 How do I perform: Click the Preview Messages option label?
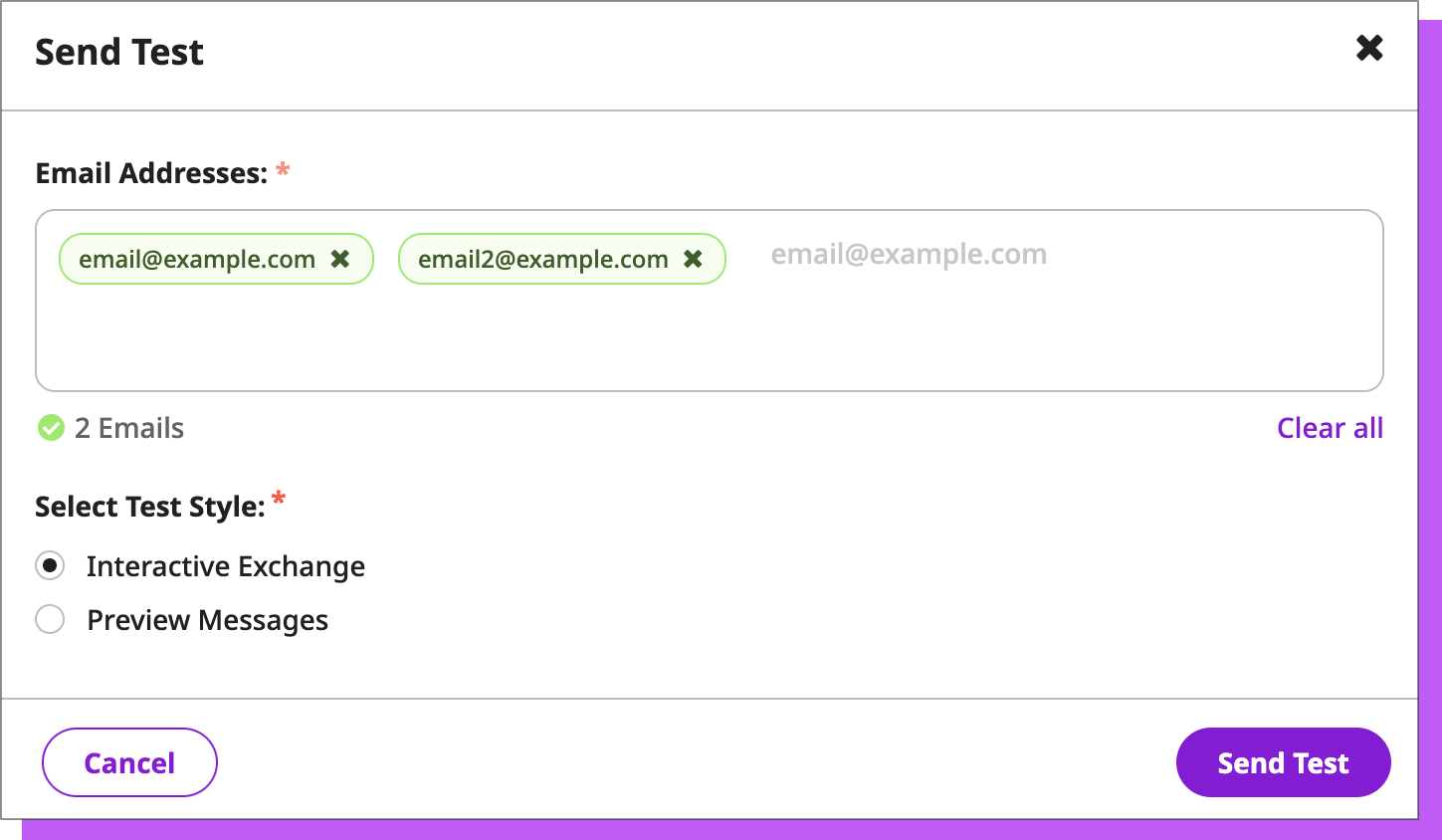coord(207,620)
